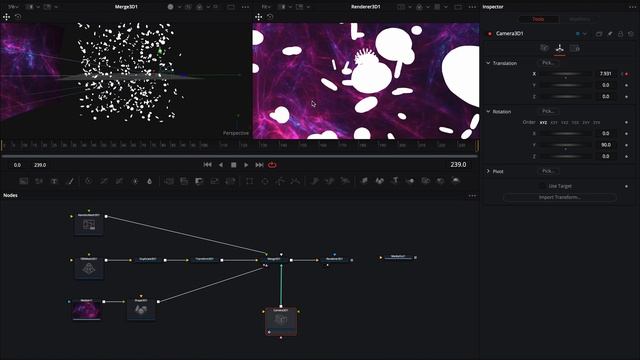Open Renderer3D1 viewer Fit zoom dropdown
Viewport: 640px width, 360px height.
coord(266,7)
